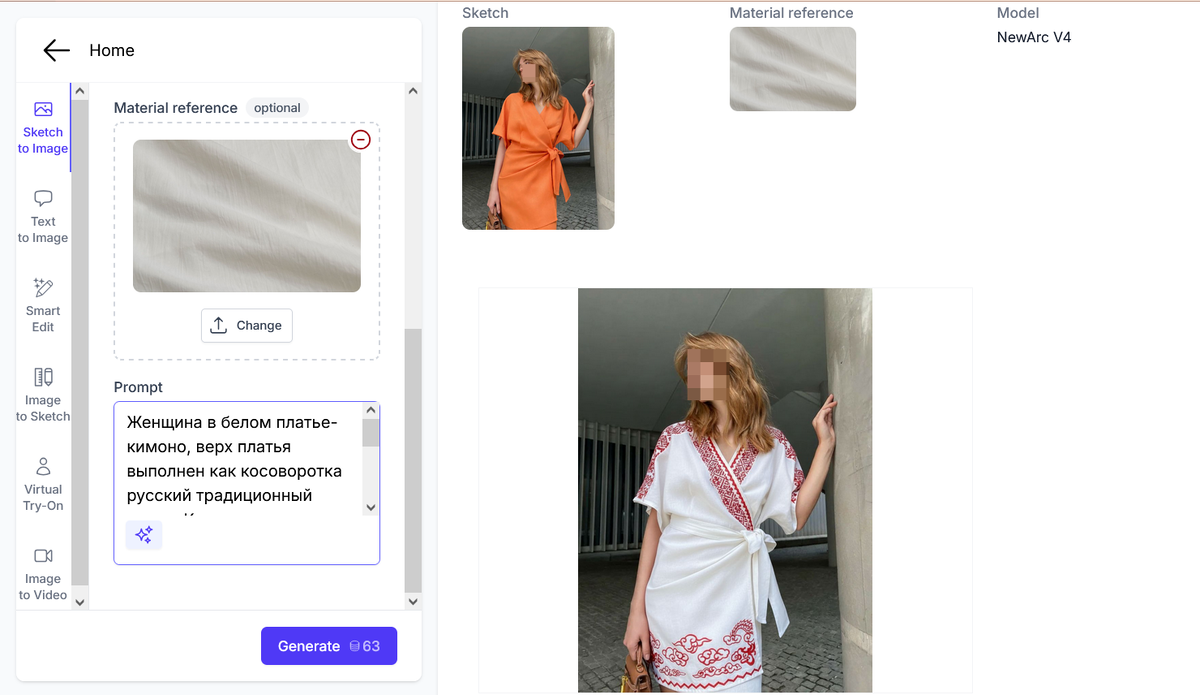
Task: Click the fabric material reference thumbnail
Action: [x=792, y=69]
